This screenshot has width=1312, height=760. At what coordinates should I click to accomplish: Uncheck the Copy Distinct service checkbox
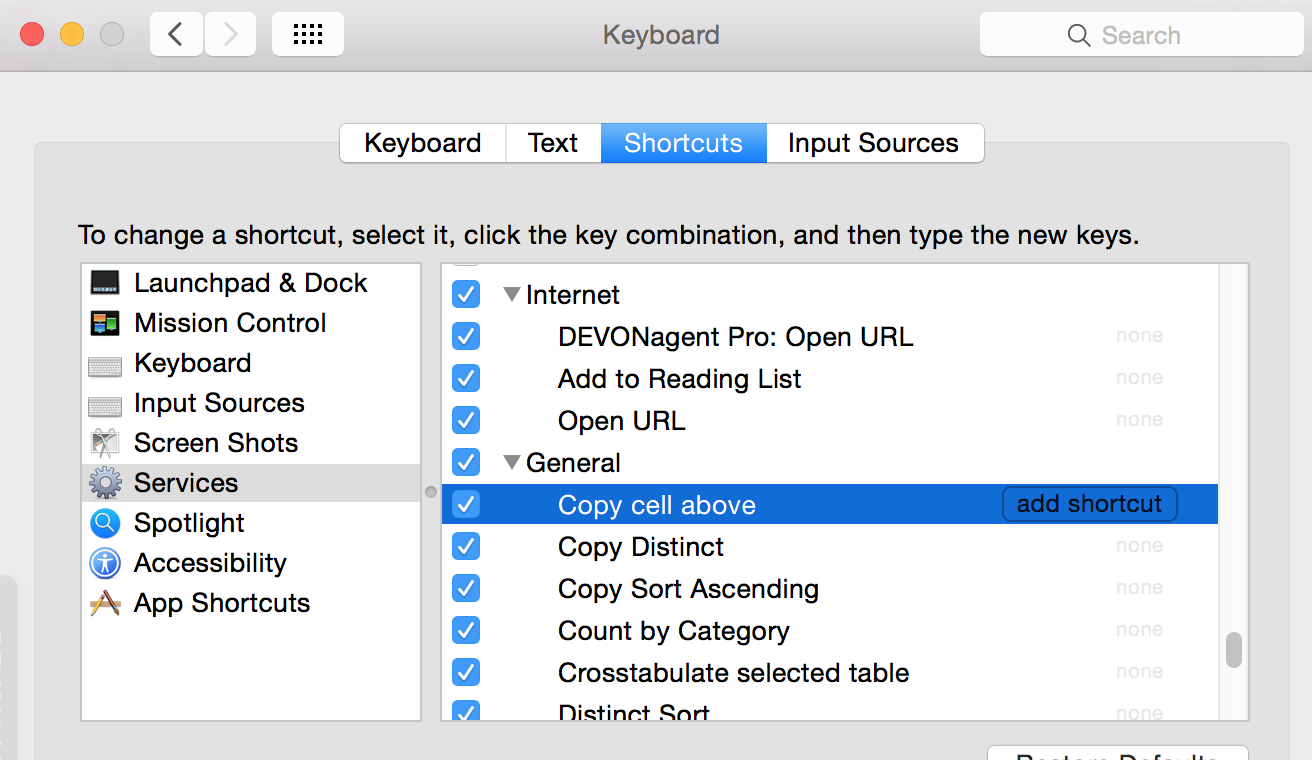coord(466,547)
